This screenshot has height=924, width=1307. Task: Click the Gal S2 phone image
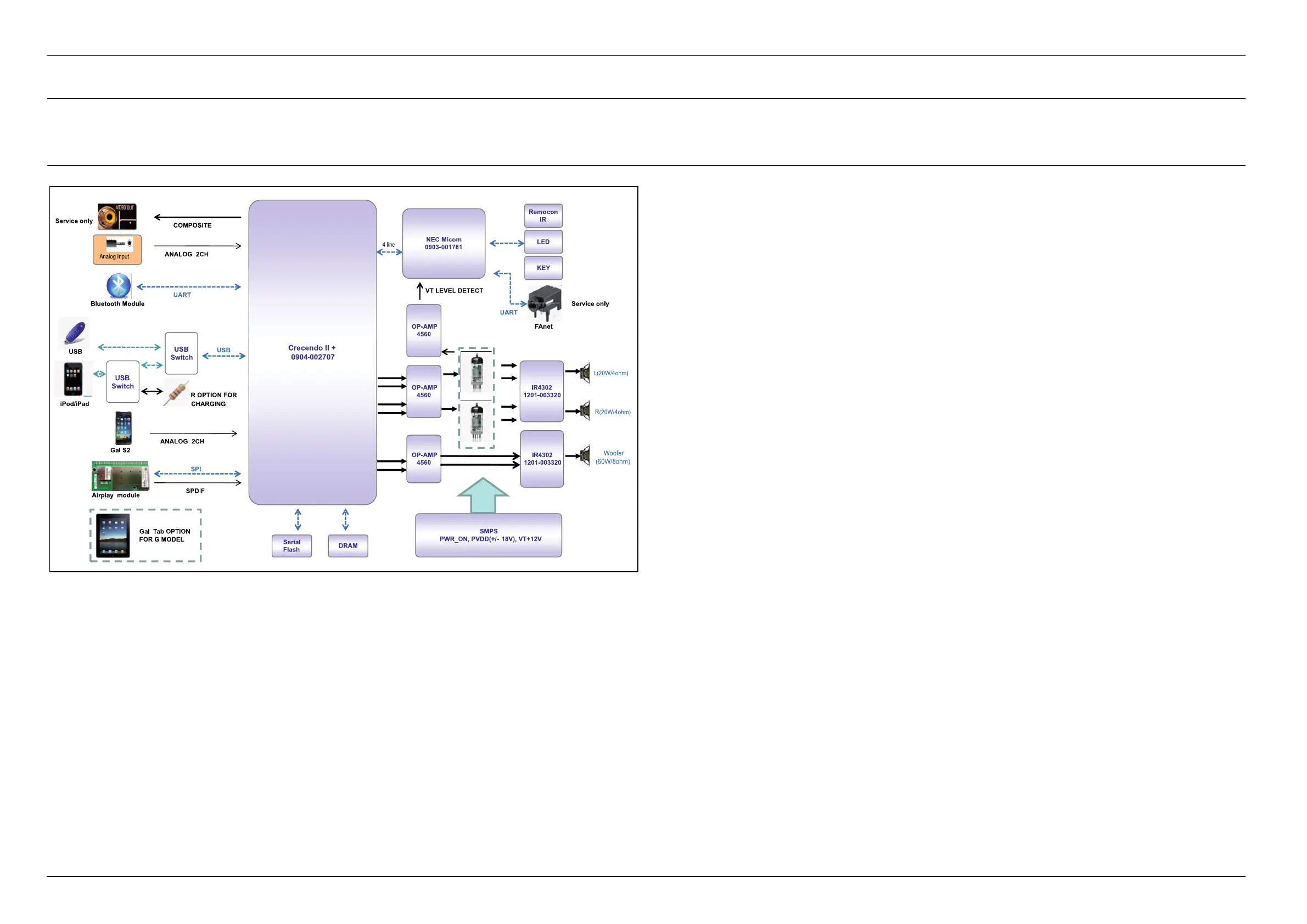123,429
